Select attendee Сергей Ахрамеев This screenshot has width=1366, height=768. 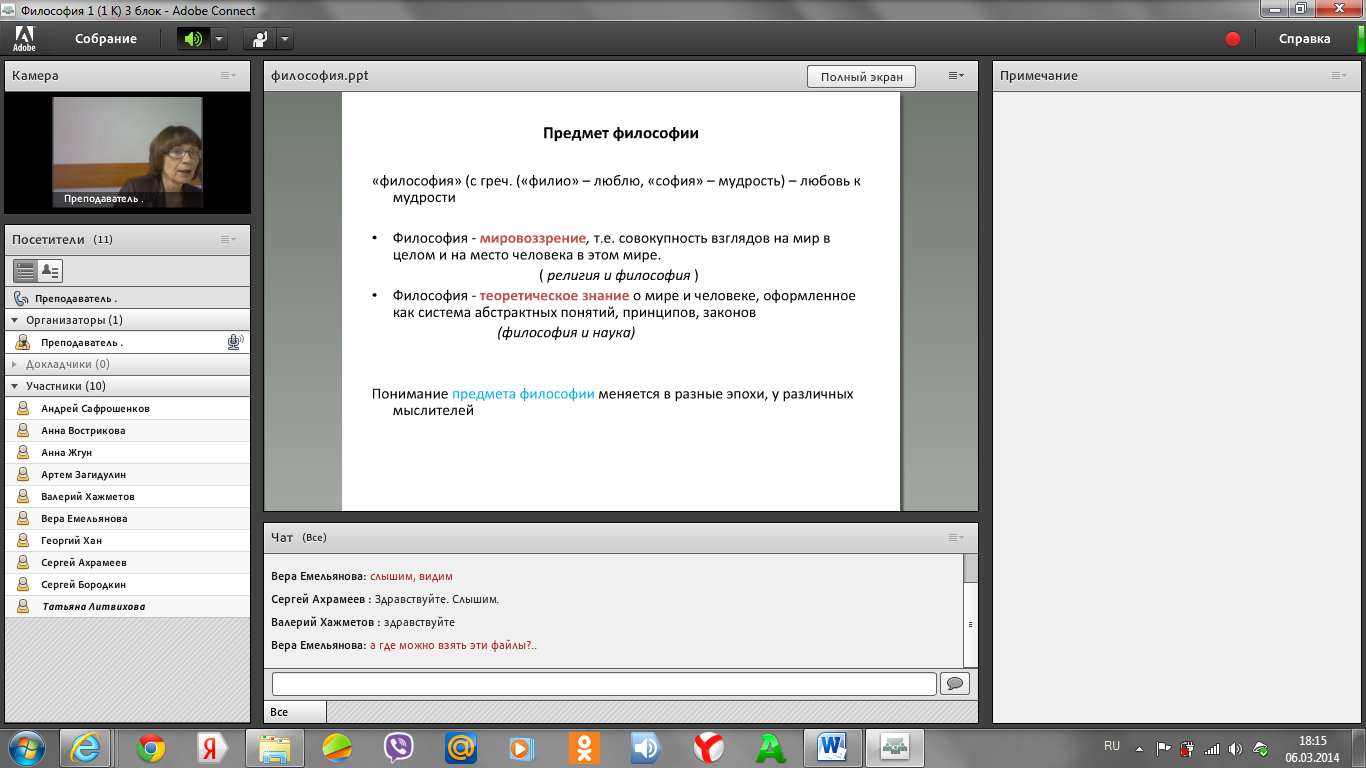click(x=127, y=562)
